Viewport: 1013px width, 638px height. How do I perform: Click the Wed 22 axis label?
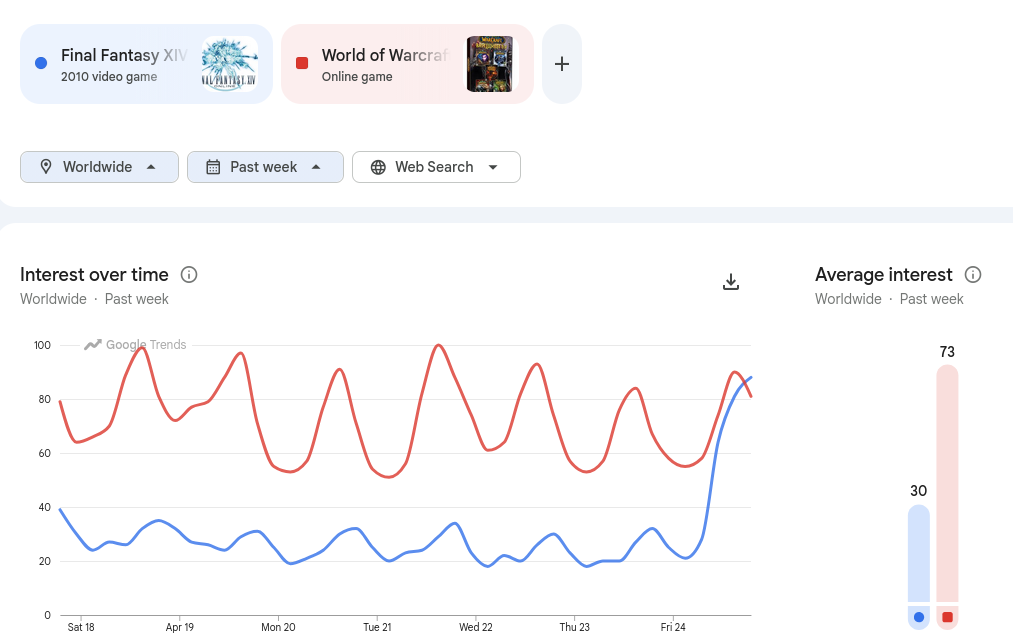[475, 627]
